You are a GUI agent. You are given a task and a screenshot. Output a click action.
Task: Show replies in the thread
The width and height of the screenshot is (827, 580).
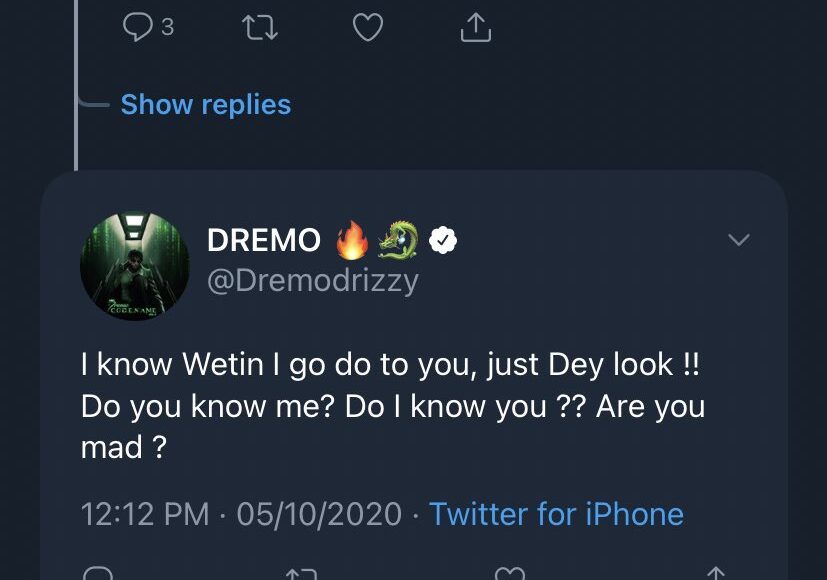pyautogui.click(x=205, y=105)
